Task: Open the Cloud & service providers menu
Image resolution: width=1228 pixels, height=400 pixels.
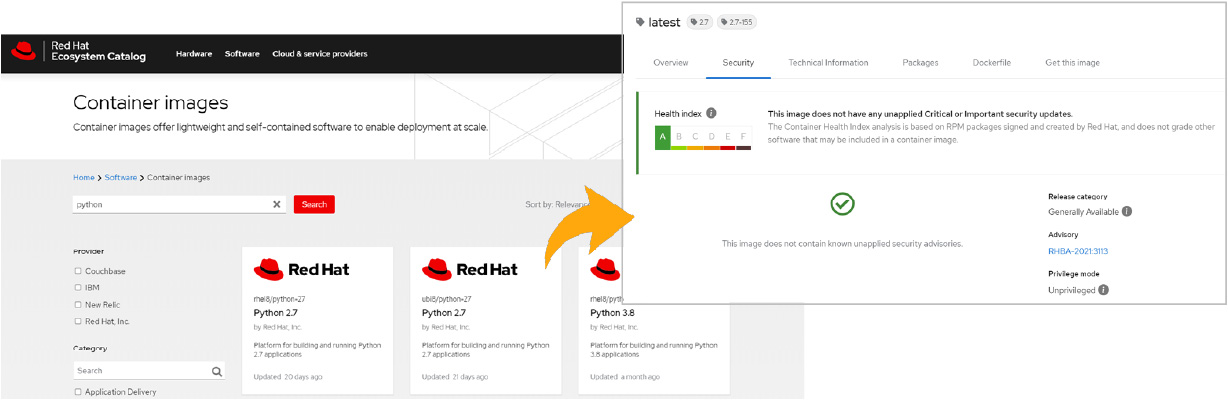Action: 319,54
